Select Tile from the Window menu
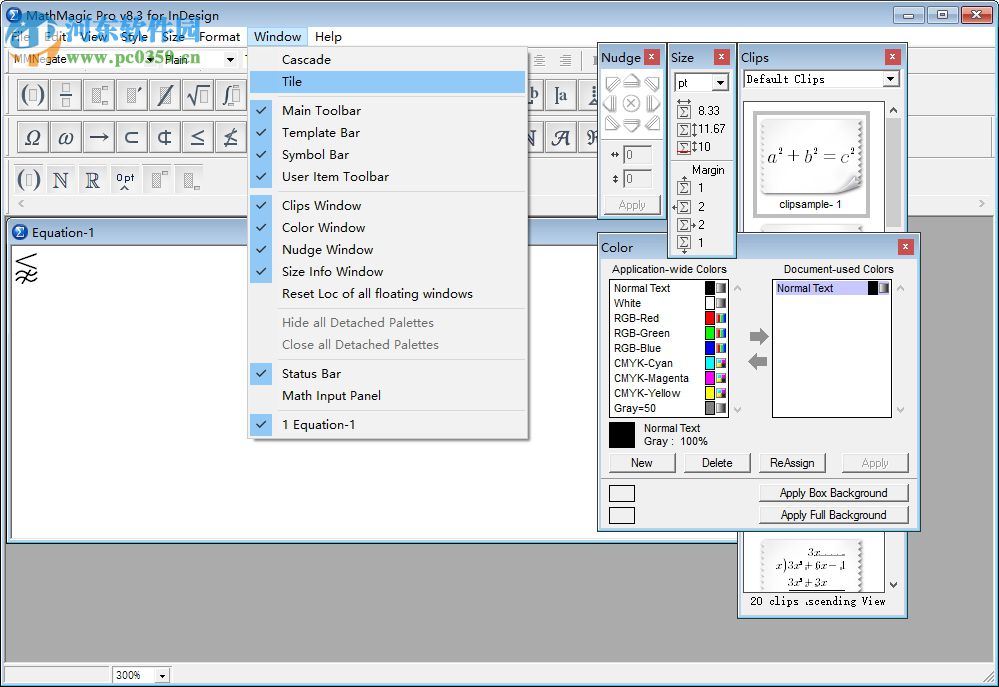This screenshot has width=999, height=687. click(291, 81)
